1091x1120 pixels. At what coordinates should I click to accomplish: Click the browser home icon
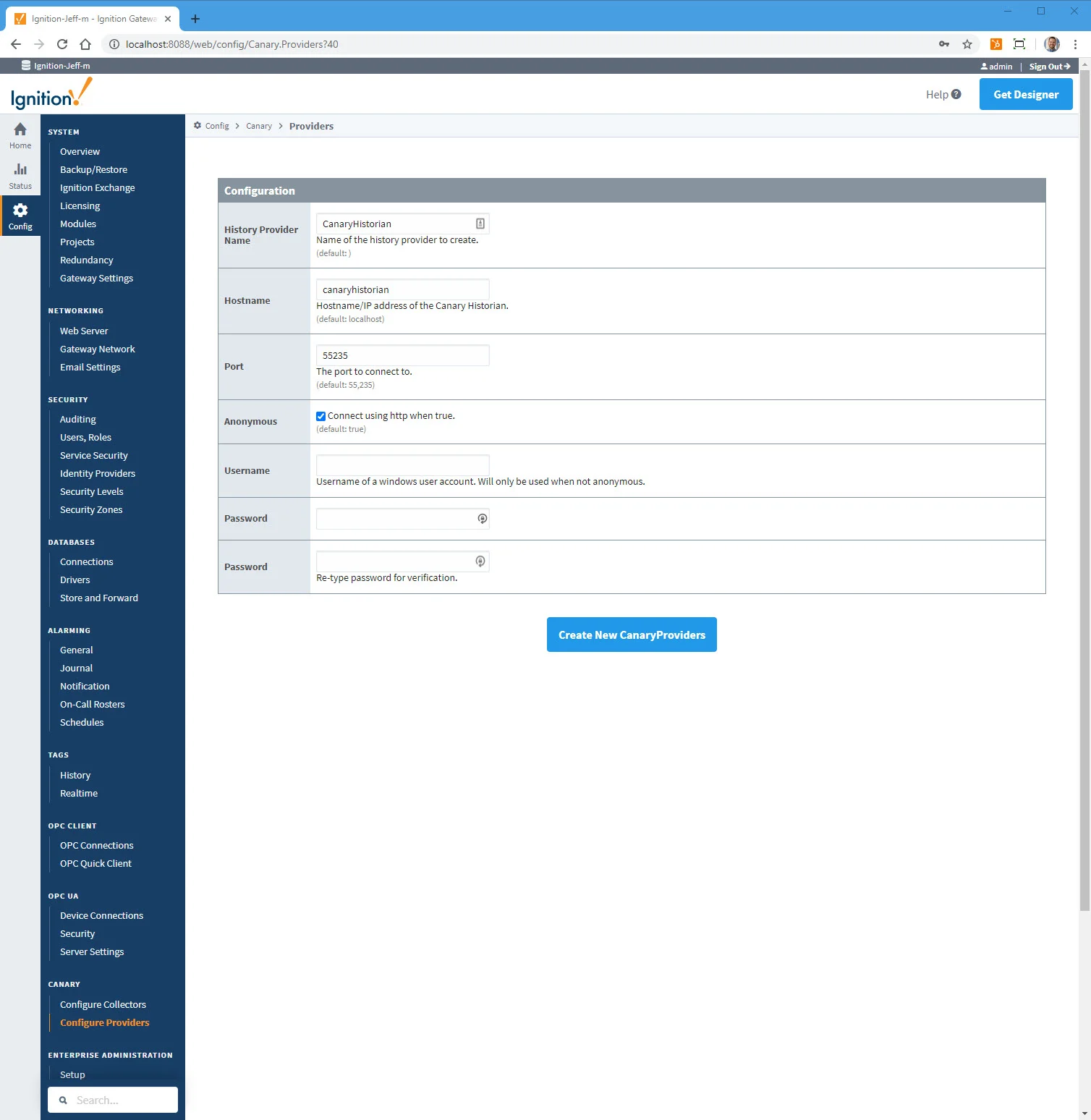coord(85,44)
